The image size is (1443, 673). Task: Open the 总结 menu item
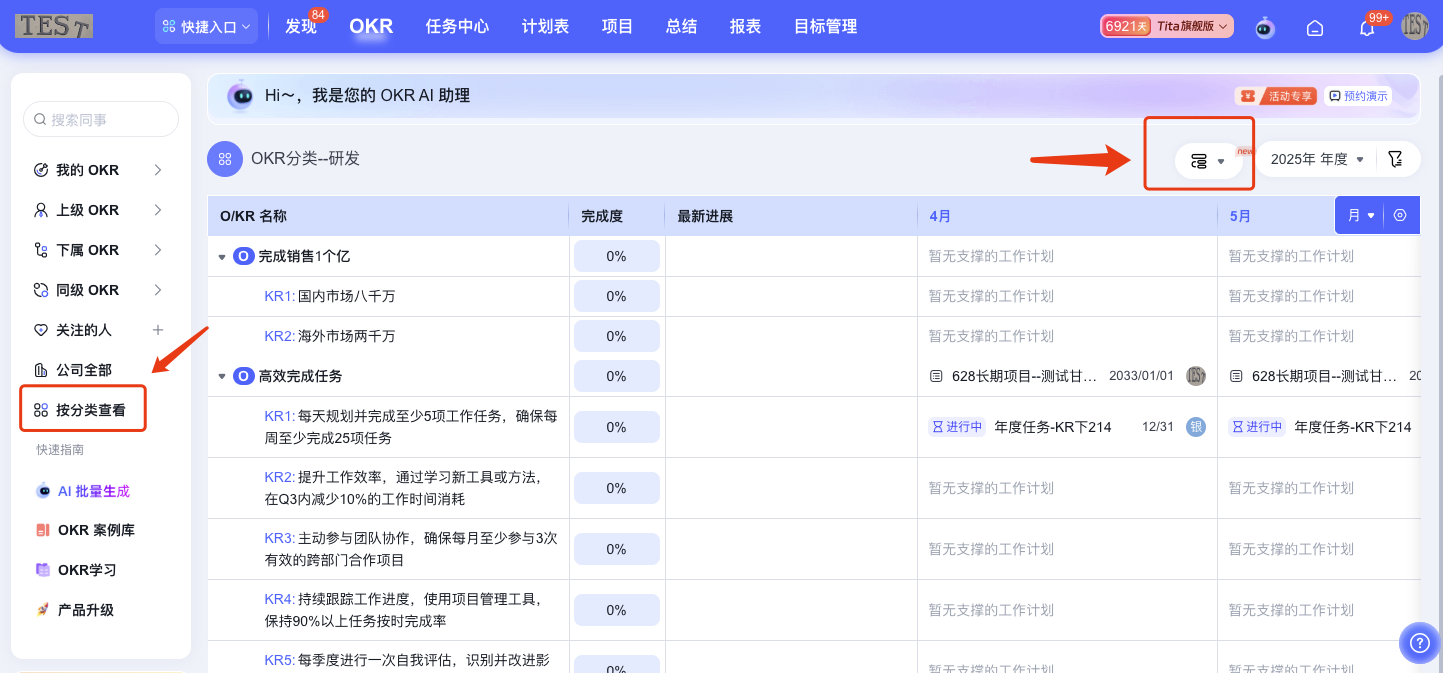[x=680, y=27]
